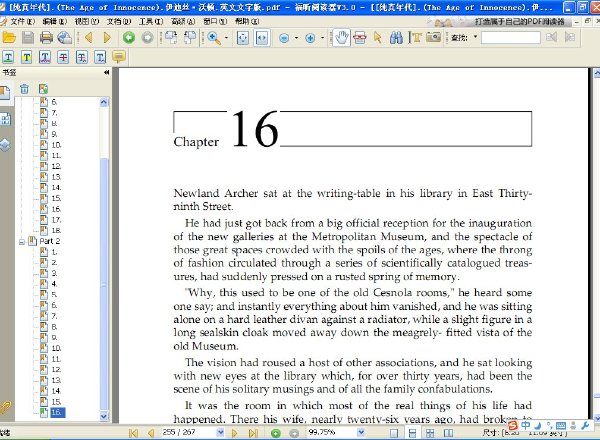The width and height of the screenshot is (600, 440).
Task: Open the Pages thumbnail side tab
Action: (x=5, y=120)
